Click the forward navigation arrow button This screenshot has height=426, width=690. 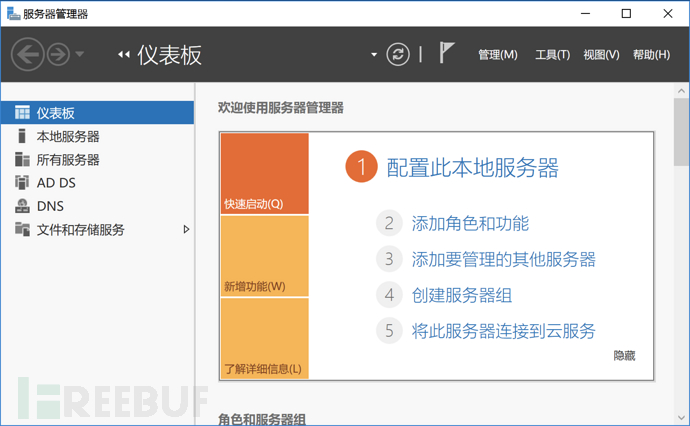click(56, 54)
